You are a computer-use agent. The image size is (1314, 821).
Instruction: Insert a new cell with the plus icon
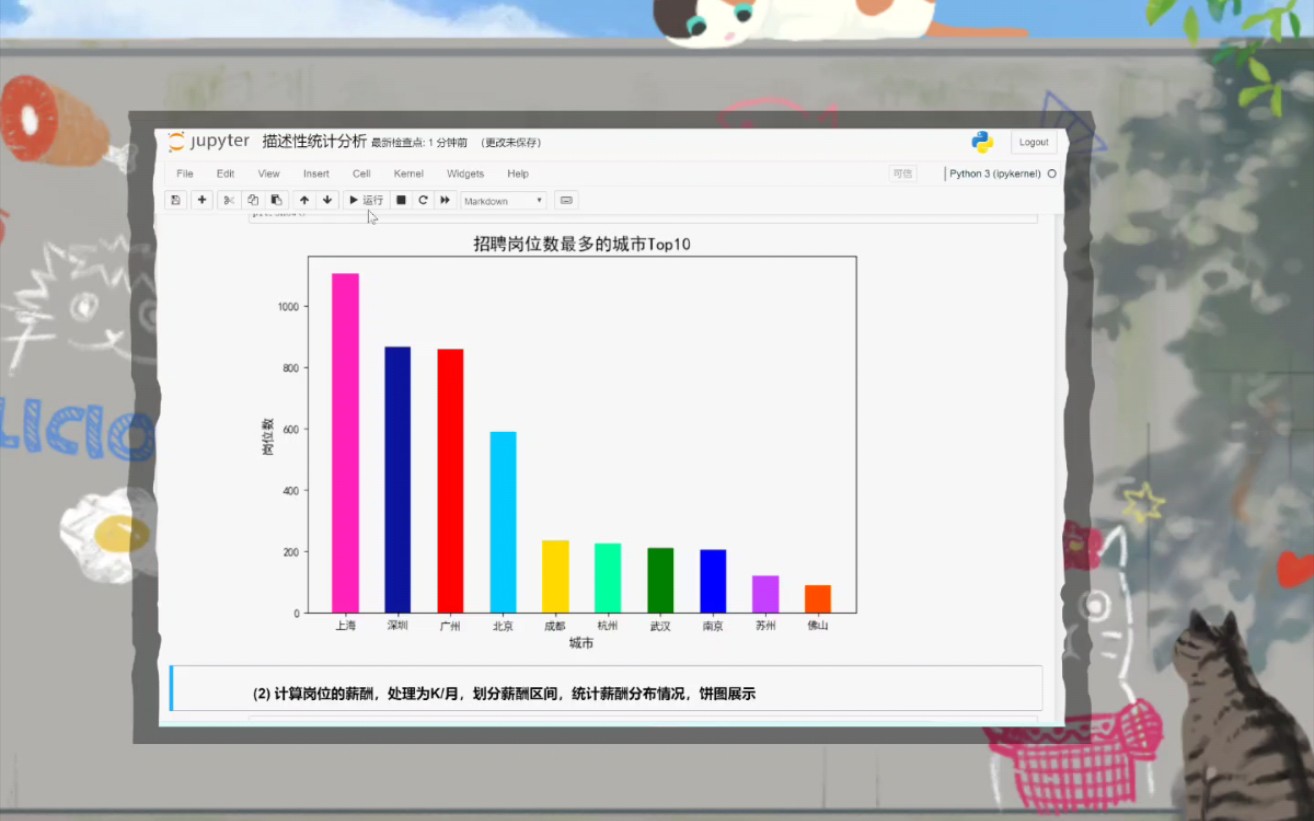(x=202, y=200)
